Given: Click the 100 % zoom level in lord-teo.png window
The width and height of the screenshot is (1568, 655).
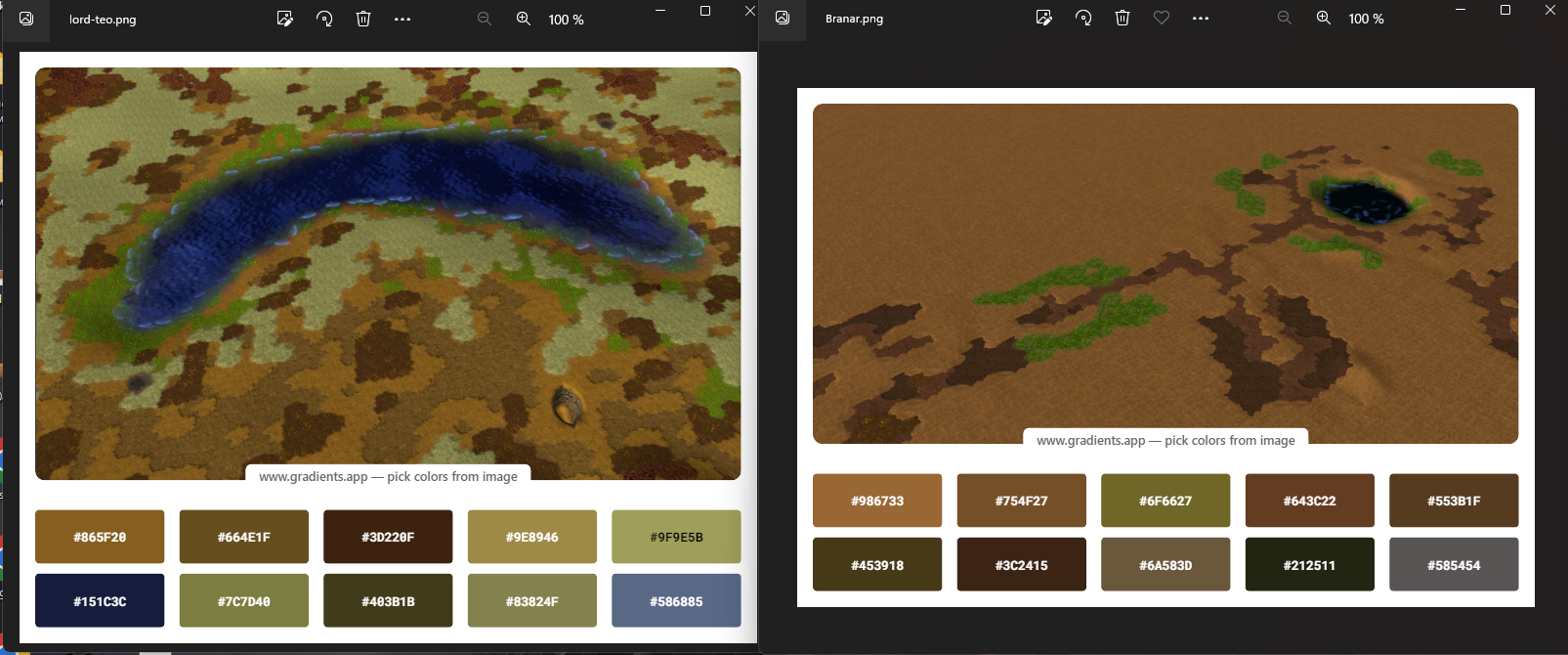Looking at the screenshot, I should [566, 20].
